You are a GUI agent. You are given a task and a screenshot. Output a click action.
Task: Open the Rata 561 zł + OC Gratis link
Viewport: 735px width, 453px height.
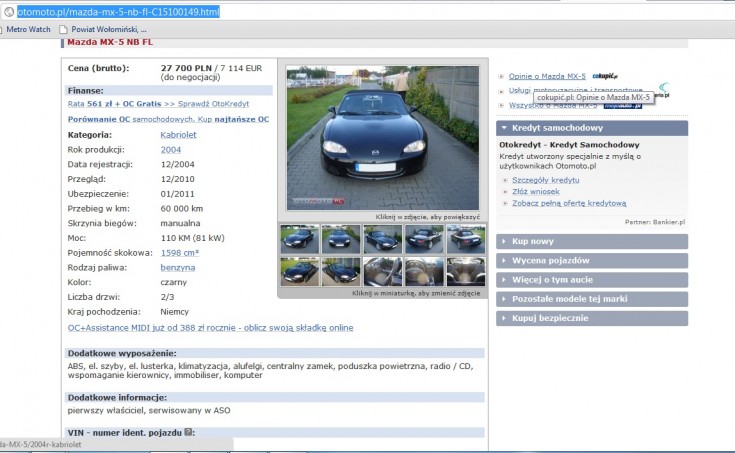coord(158,104)
